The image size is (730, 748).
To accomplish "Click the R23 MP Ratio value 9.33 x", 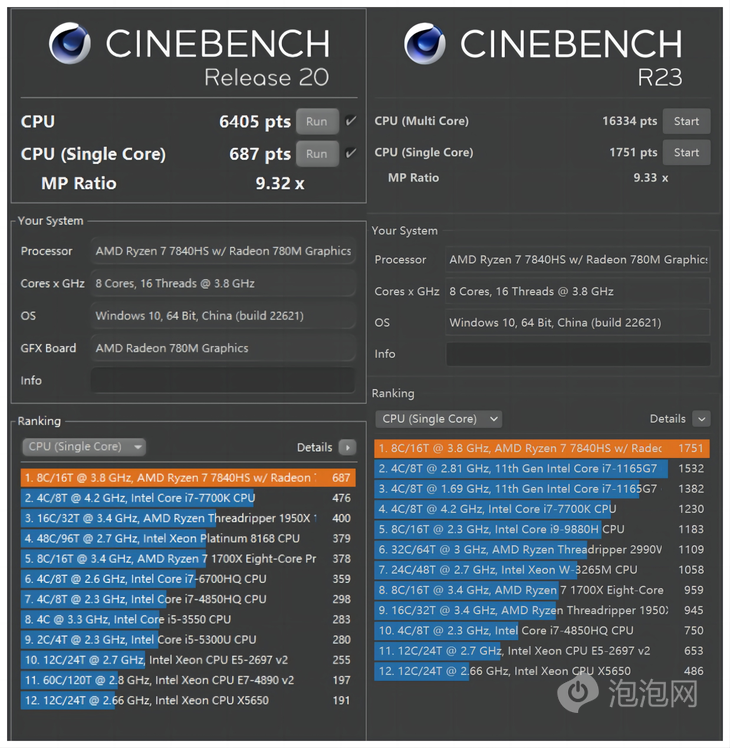I will coord(651,178).
